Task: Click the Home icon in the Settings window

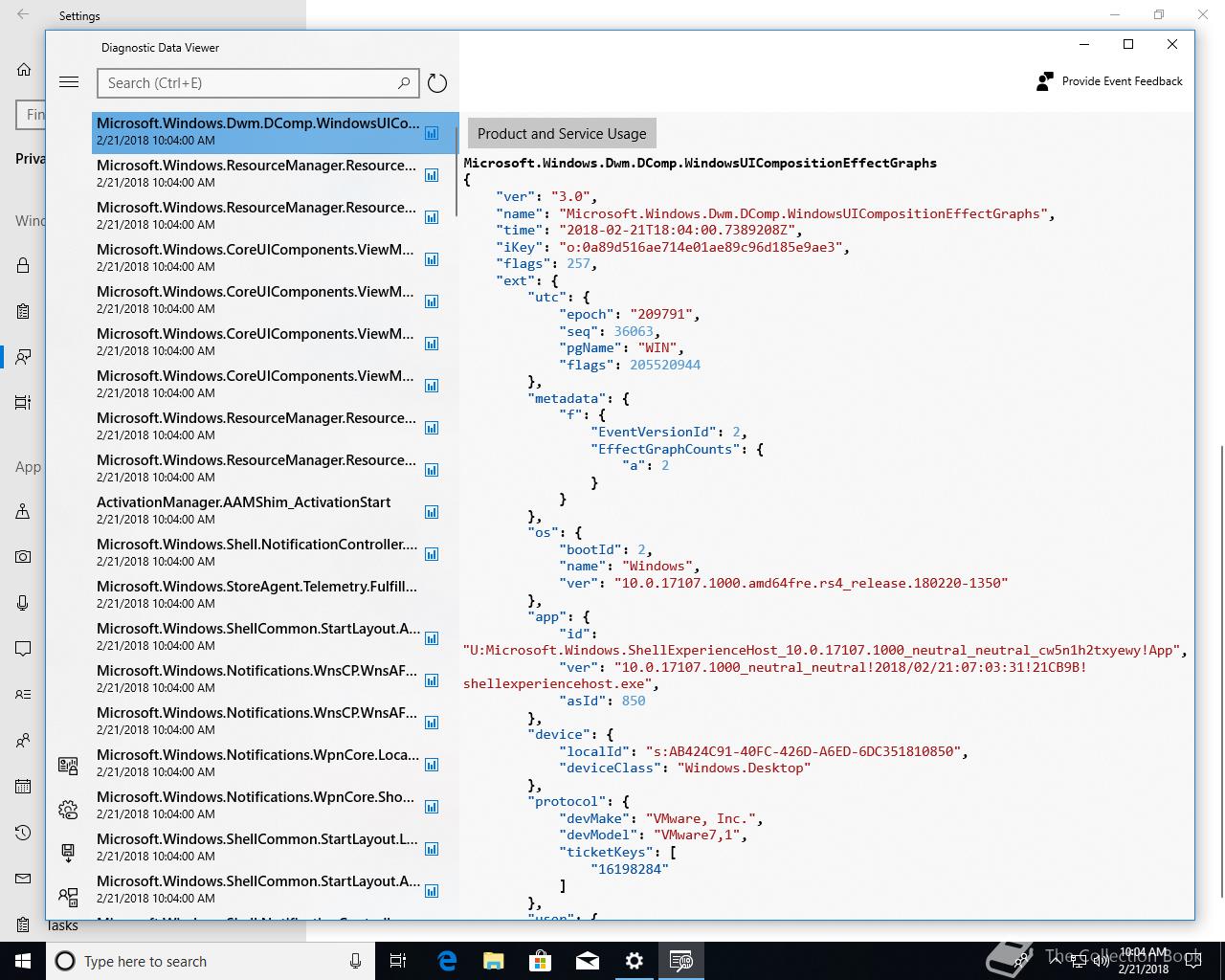Action: pos(24,69)
